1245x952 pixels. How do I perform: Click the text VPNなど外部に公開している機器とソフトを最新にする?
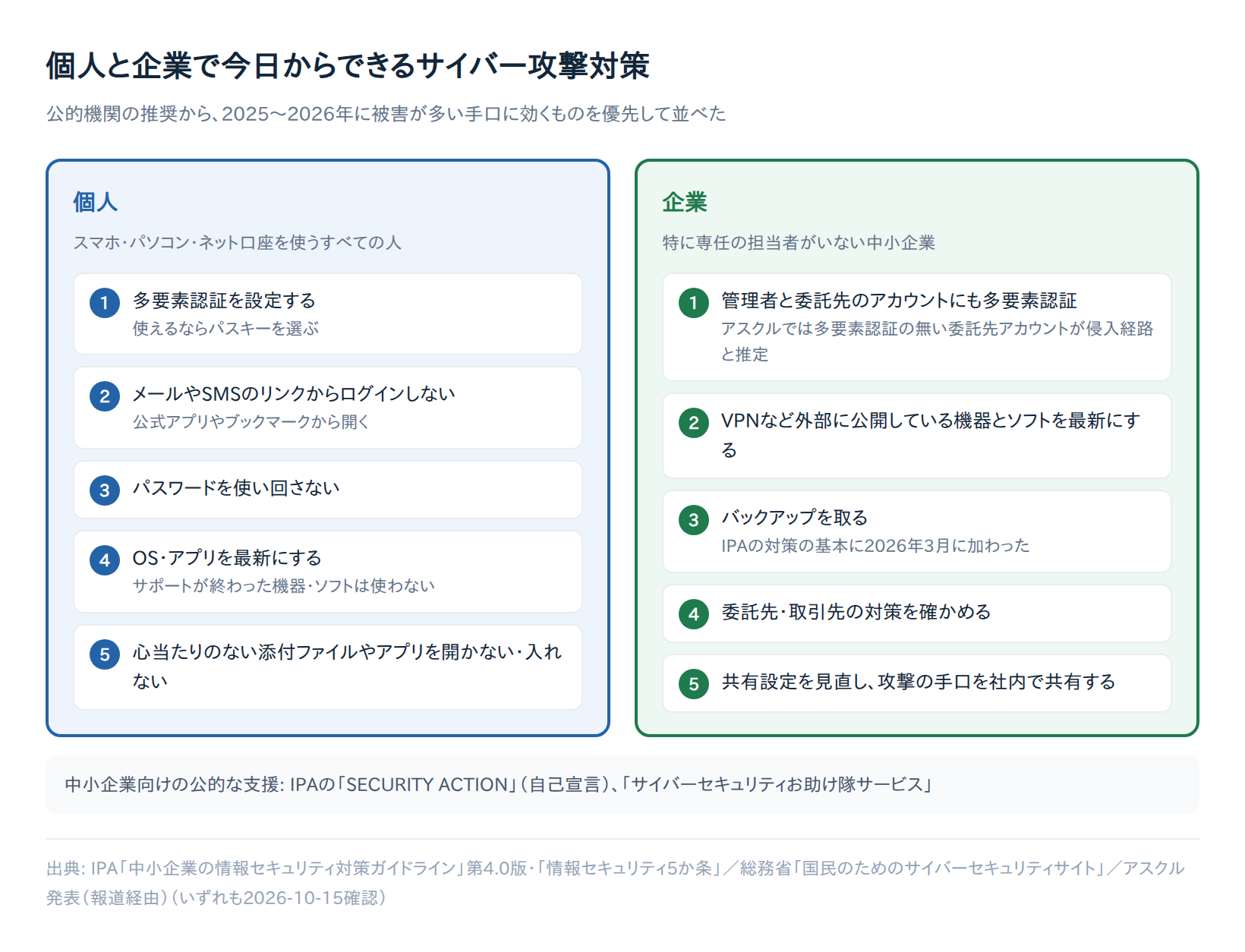tap(931, 435)
